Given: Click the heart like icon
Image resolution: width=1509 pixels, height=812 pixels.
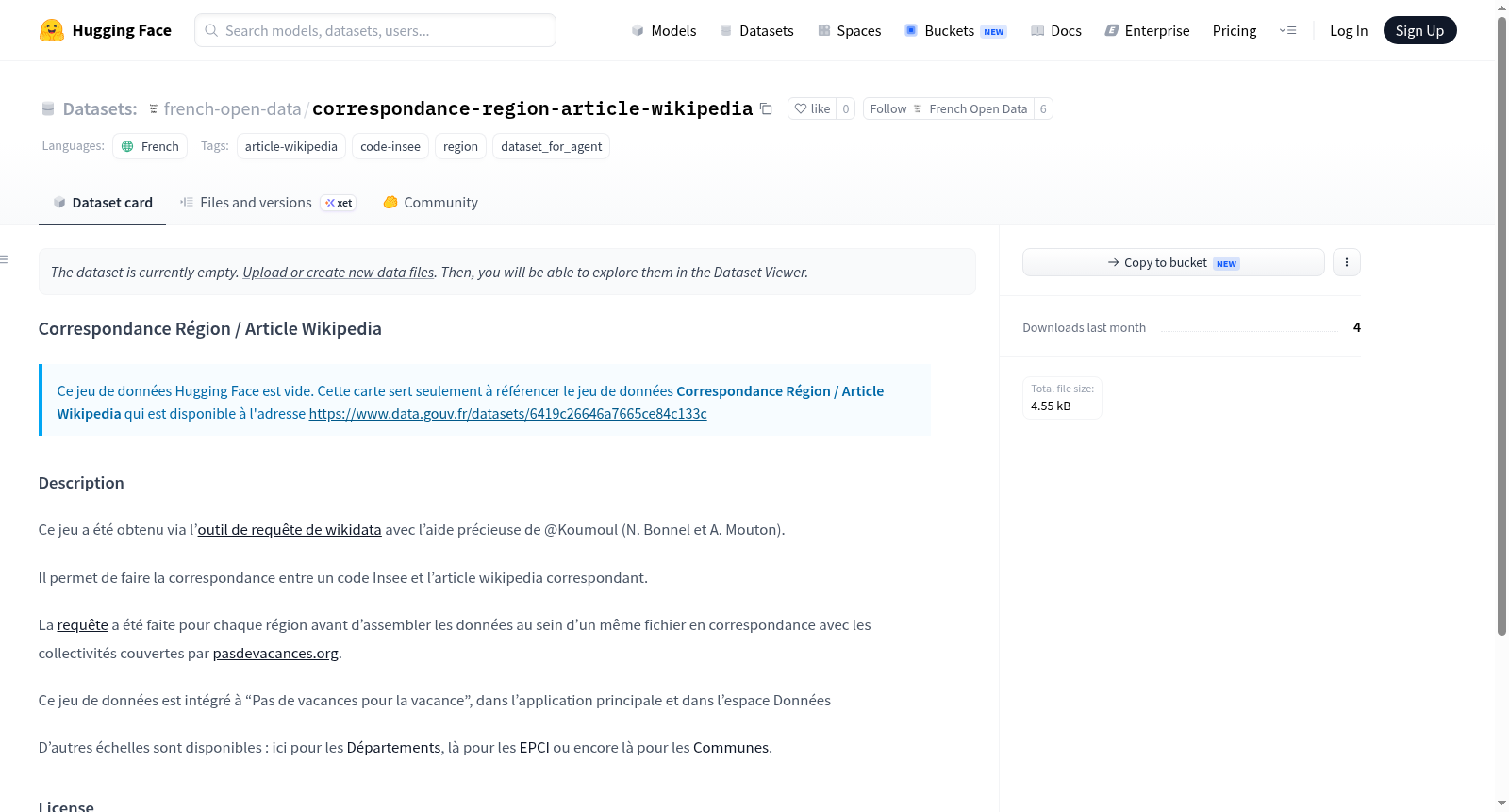Looking at the screenshot, I should click(801, 108).
